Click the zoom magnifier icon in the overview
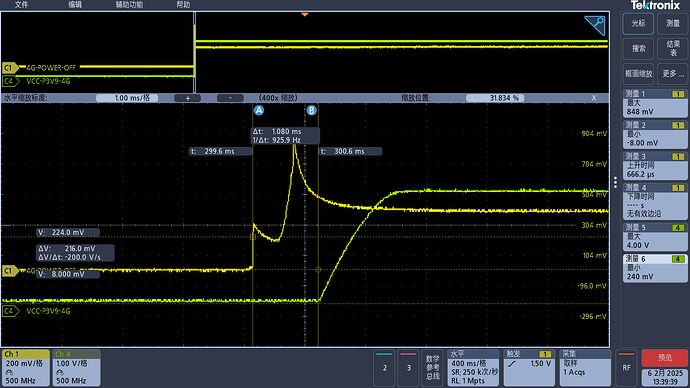Image resolution: width=690 pixels, height=388 pixels. click(595, 26)
